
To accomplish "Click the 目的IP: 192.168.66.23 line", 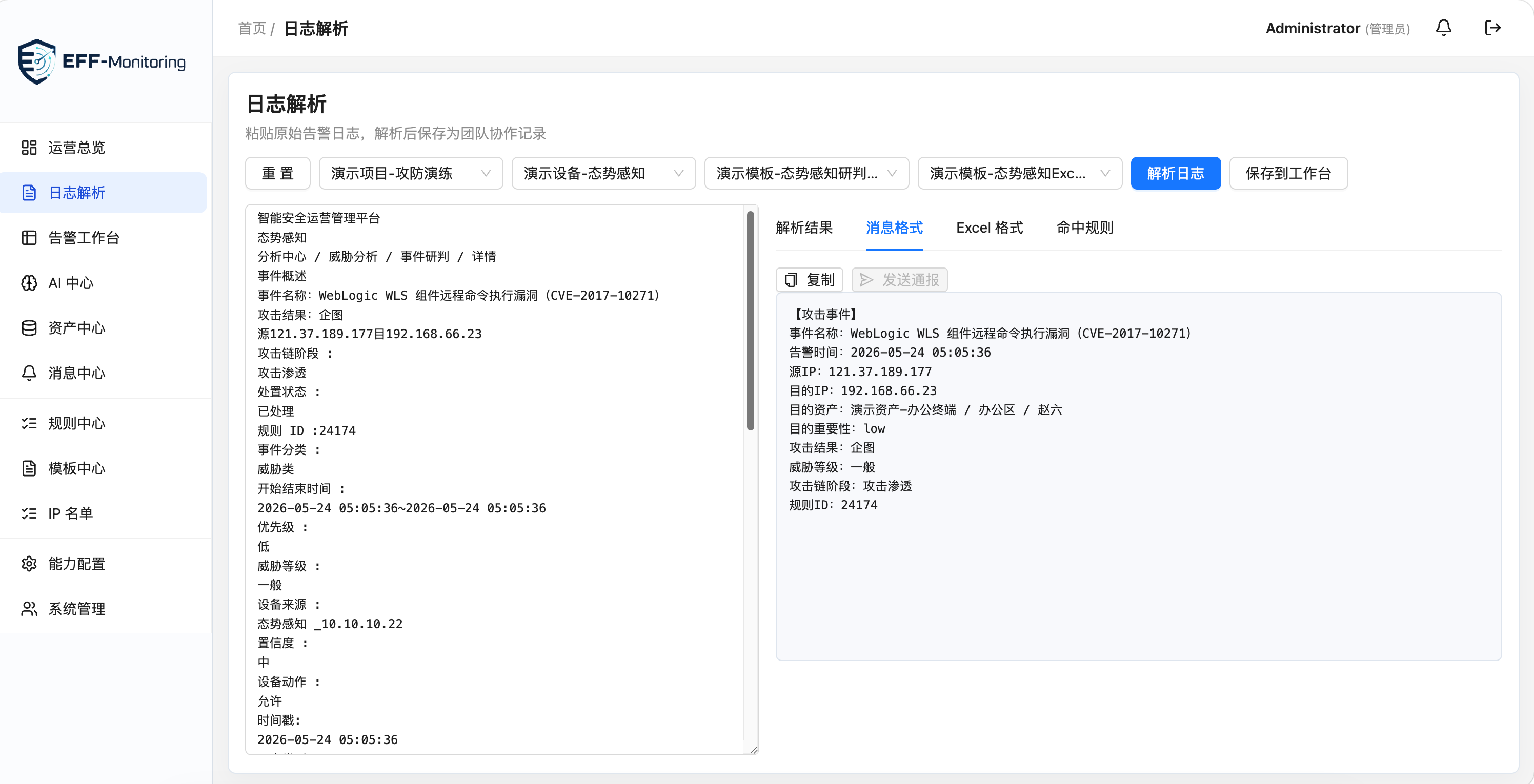I will (x=862, y=390).
